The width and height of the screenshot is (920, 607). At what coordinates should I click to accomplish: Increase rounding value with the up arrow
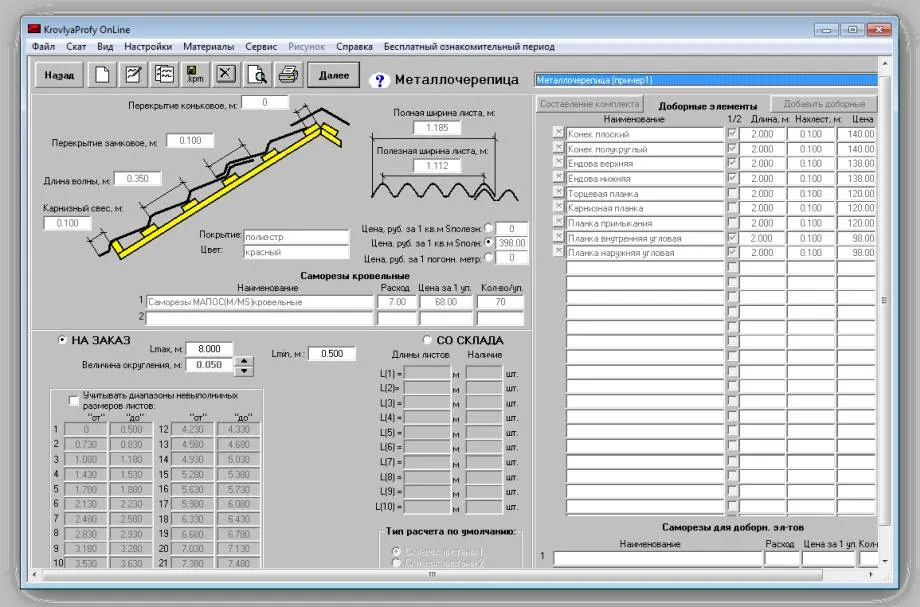click(243, 361)
